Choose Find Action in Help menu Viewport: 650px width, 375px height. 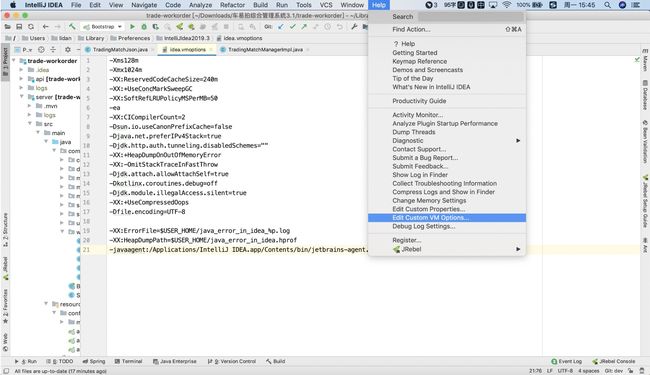click(x=447, y=29)
